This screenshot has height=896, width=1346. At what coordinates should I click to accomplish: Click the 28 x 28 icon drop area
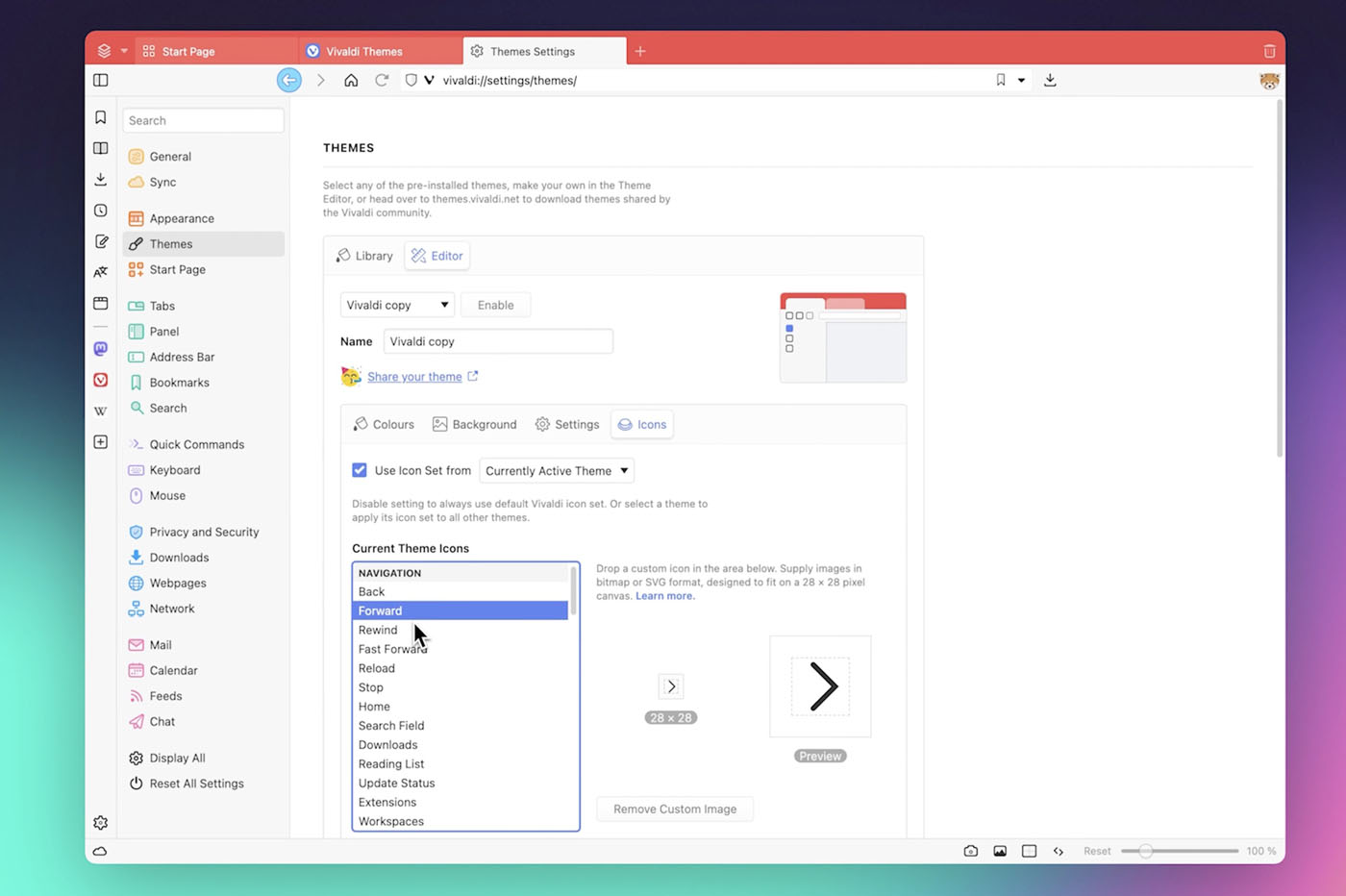tap(671, 686)
